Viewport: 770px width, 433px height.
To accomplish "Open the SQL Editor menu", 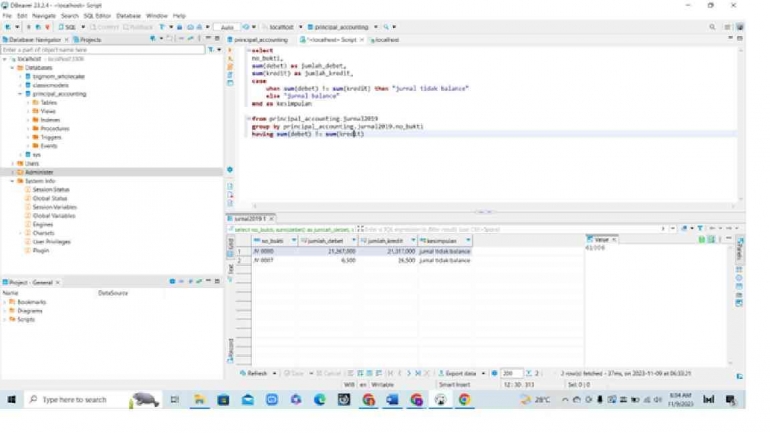I will [x=97, y=16].
